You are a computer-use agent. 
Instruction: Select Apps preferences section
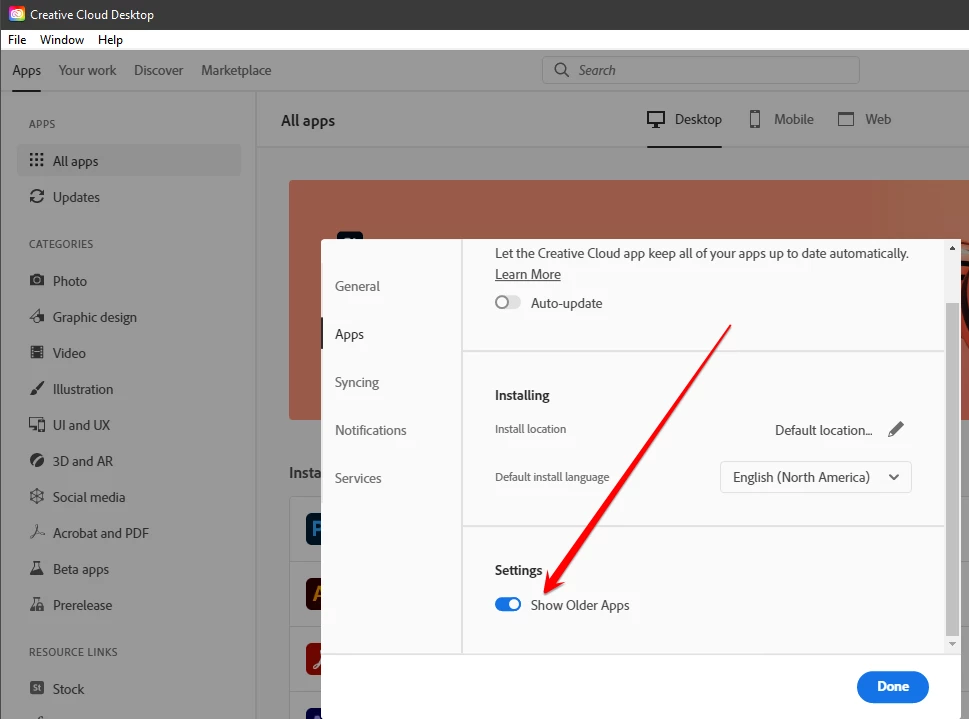point(349,334)
